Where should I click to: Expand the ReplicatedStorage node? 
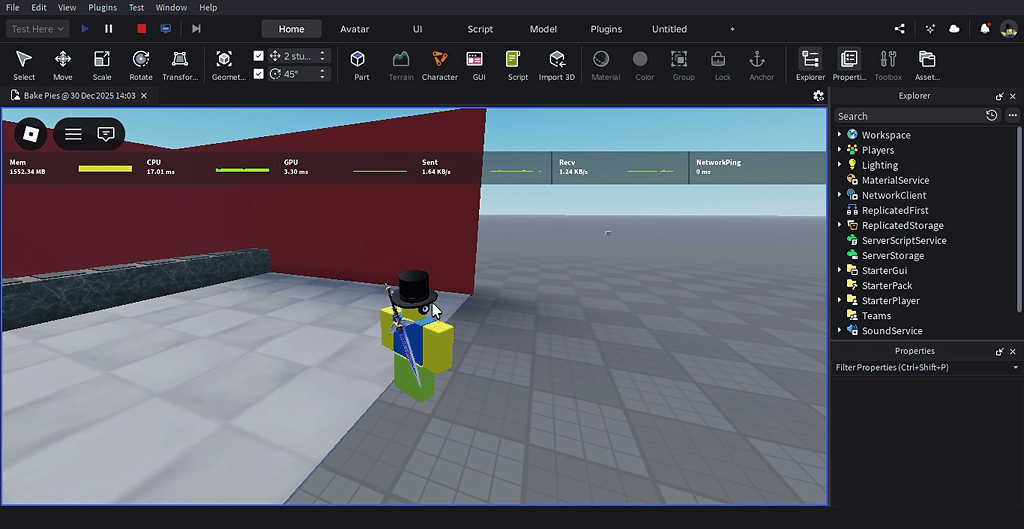[839, 225]
